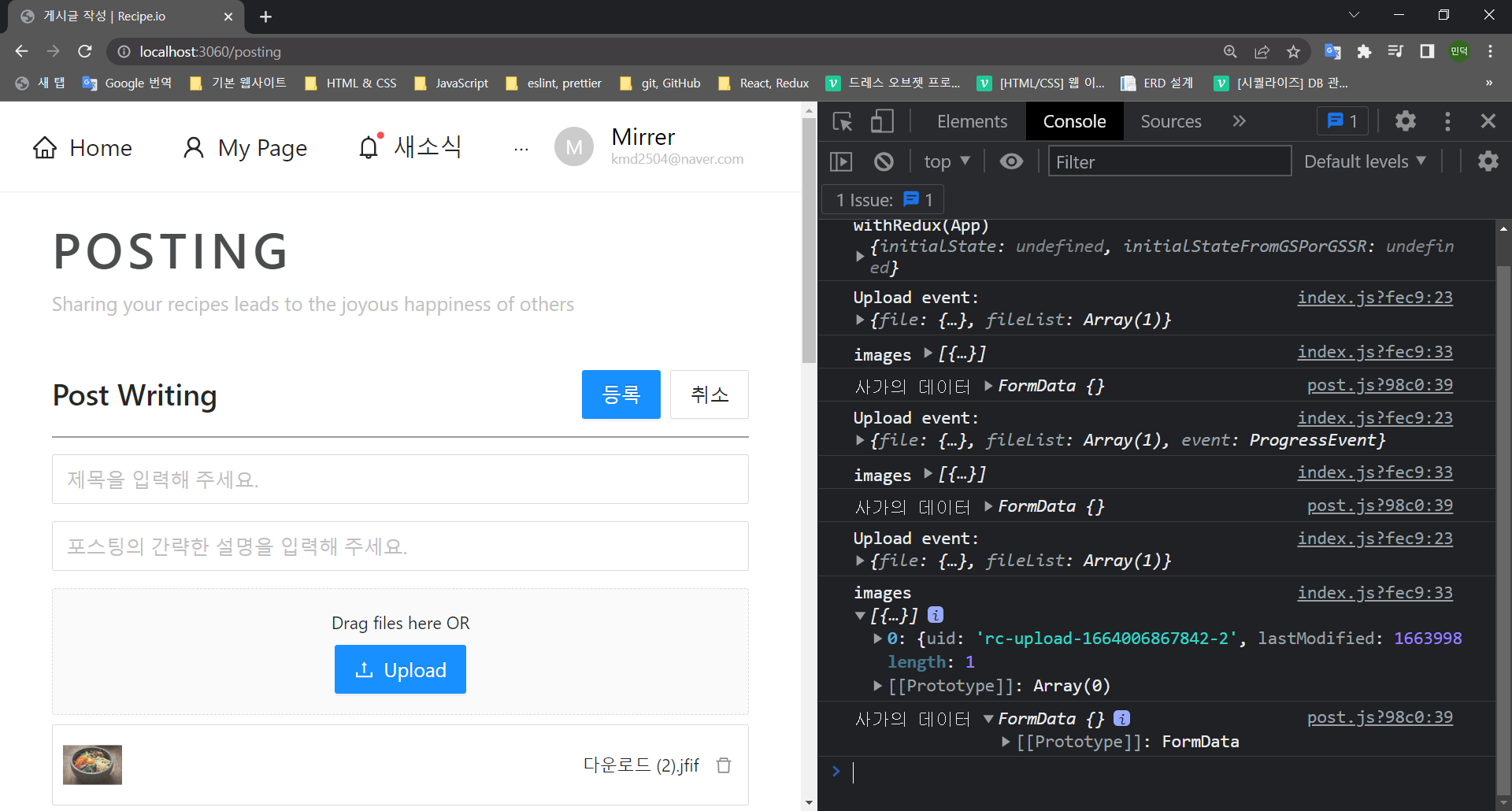Viewport: 1512px width, 811px height.
Task: Click the uploaded food image thumbnail
Action: (x=92, y=765)
